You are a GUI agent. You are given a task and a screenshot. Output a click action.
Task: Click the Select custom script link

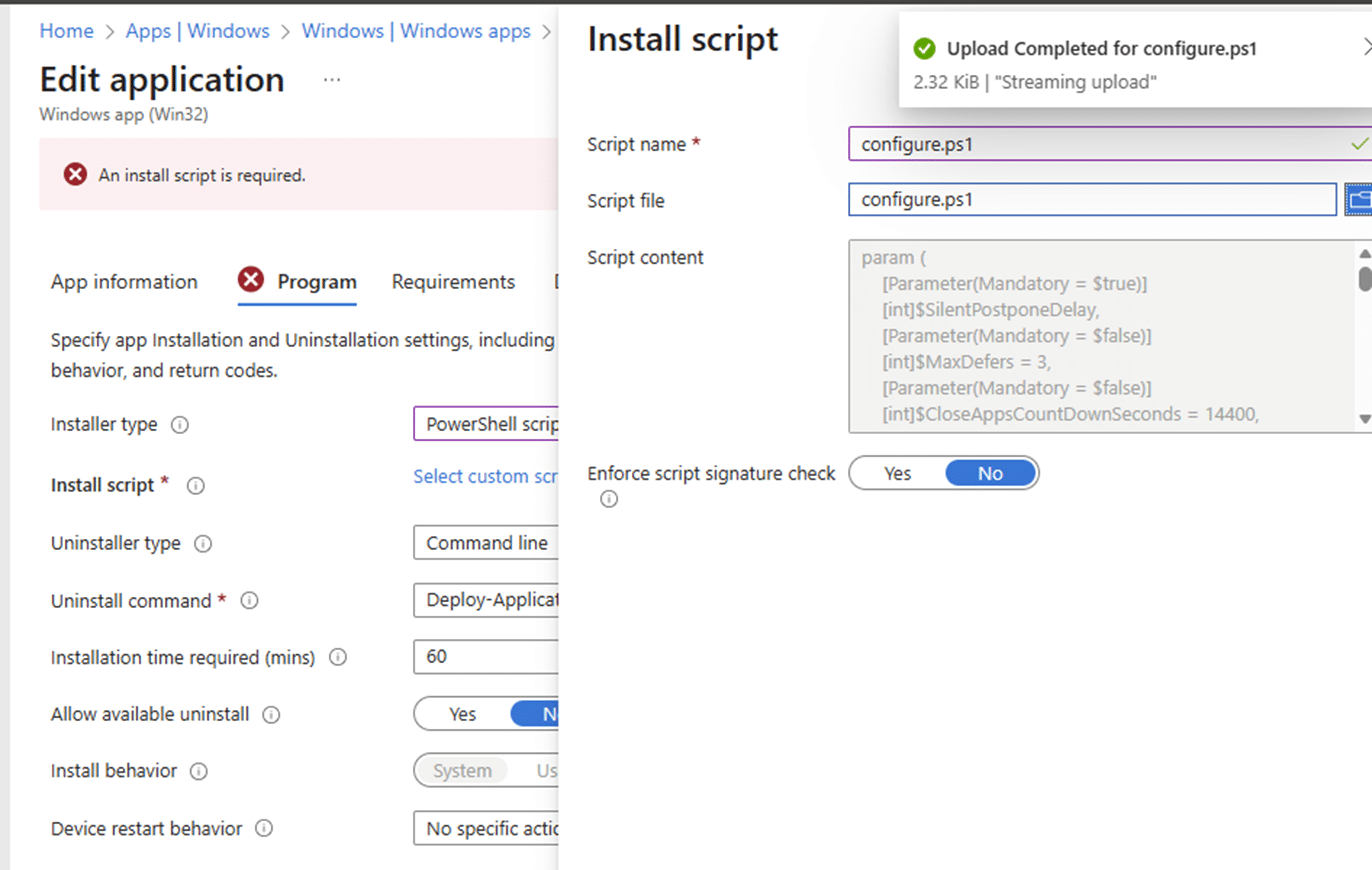pyautogui.click(x=485, y=477)
